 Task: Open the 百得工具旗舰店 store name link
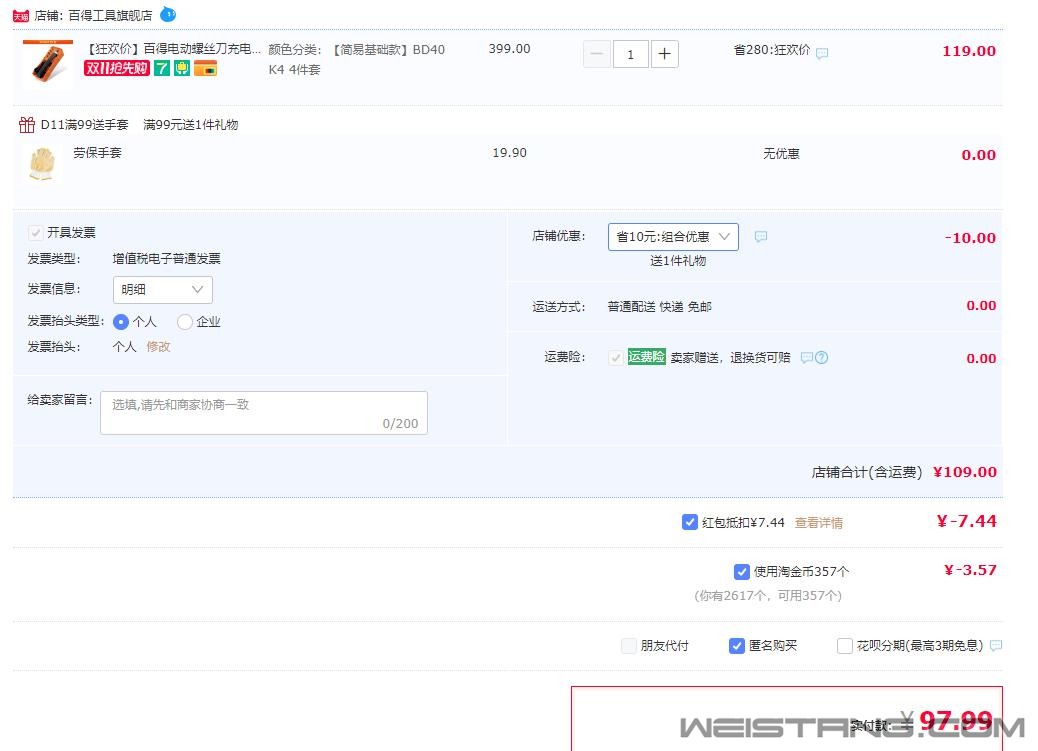coord(111,15)
